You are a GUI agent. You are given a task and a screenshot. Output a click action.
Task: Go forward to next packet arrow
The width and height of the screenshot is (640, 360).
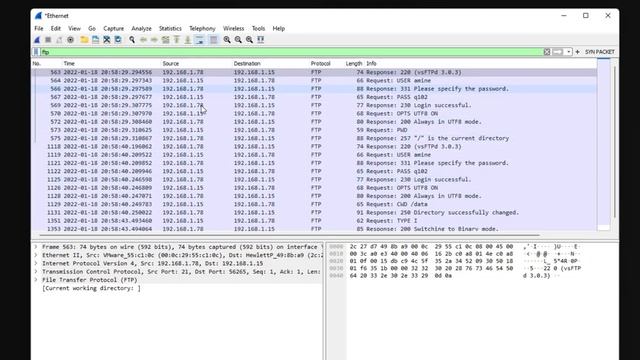154,40
